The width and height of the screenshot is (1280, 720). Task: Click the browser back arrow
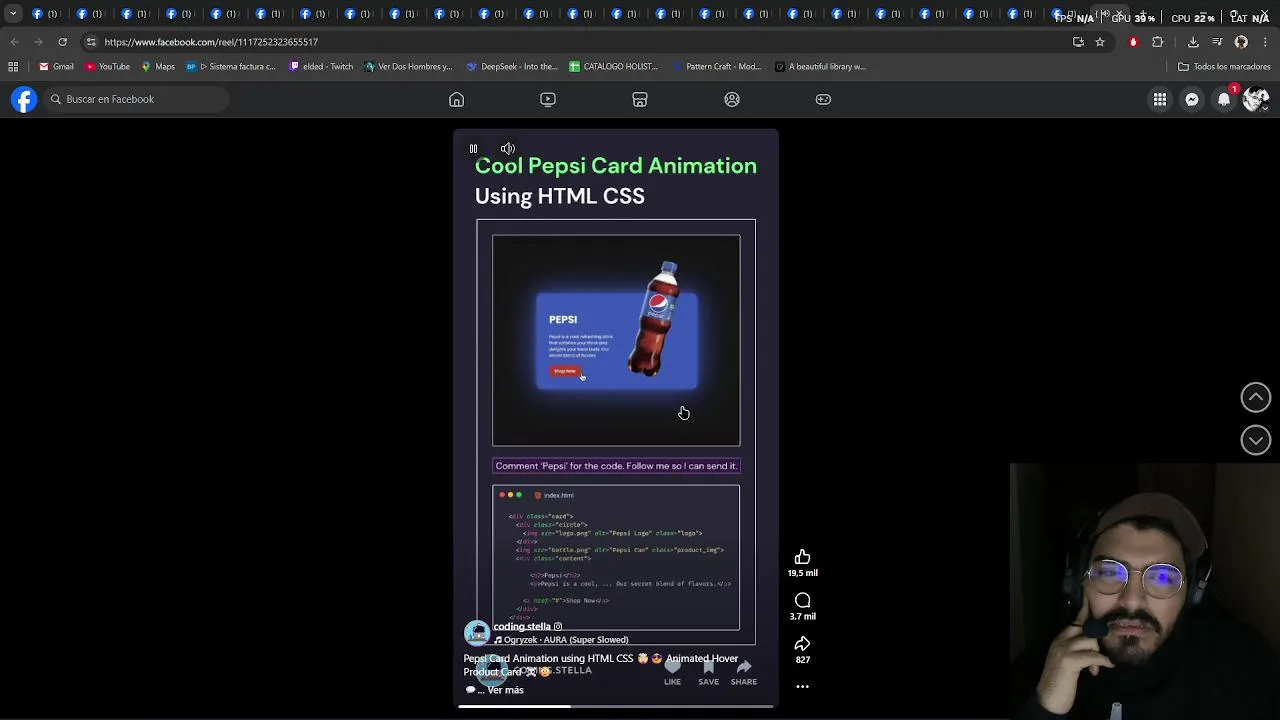pyautogui.click(x=14, y=42)
